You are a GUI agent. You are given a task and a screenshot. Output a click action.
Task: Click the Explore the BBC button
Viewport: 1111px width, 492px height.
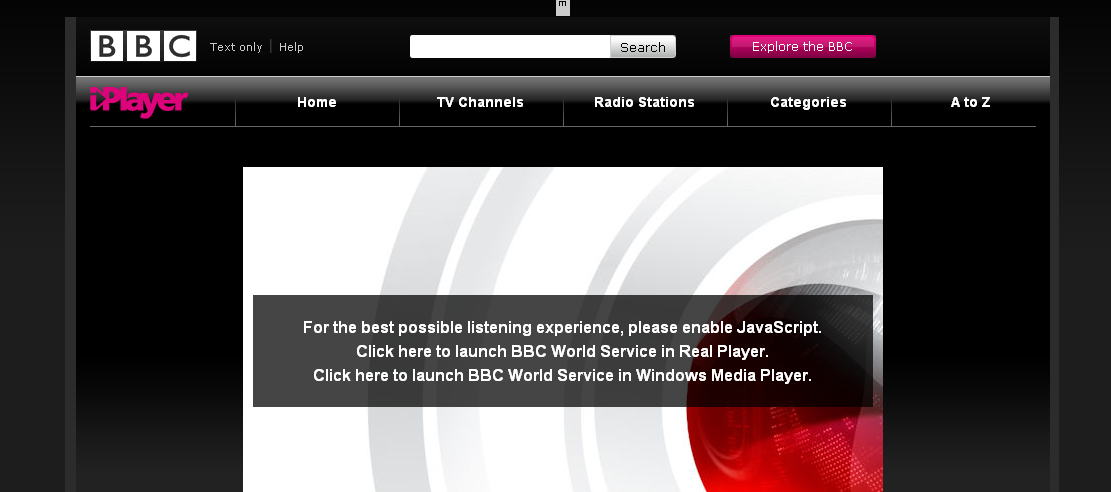pos(803,47)
